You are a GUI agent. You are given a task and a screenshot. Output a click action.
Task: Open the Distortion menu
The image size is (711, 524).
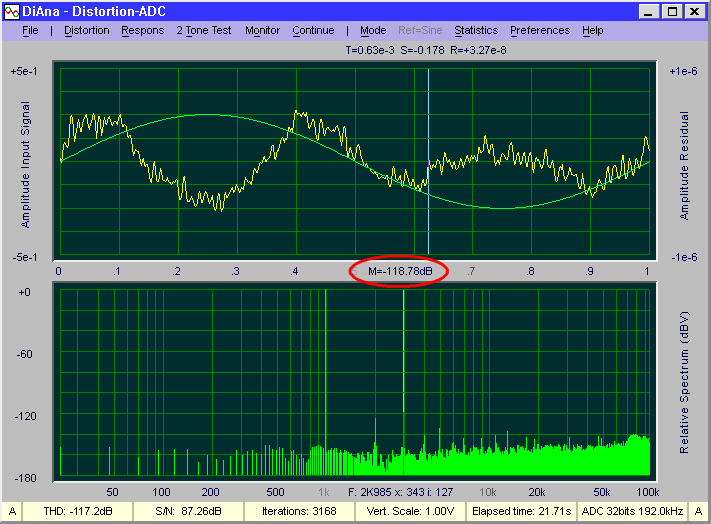pos(87,30)
